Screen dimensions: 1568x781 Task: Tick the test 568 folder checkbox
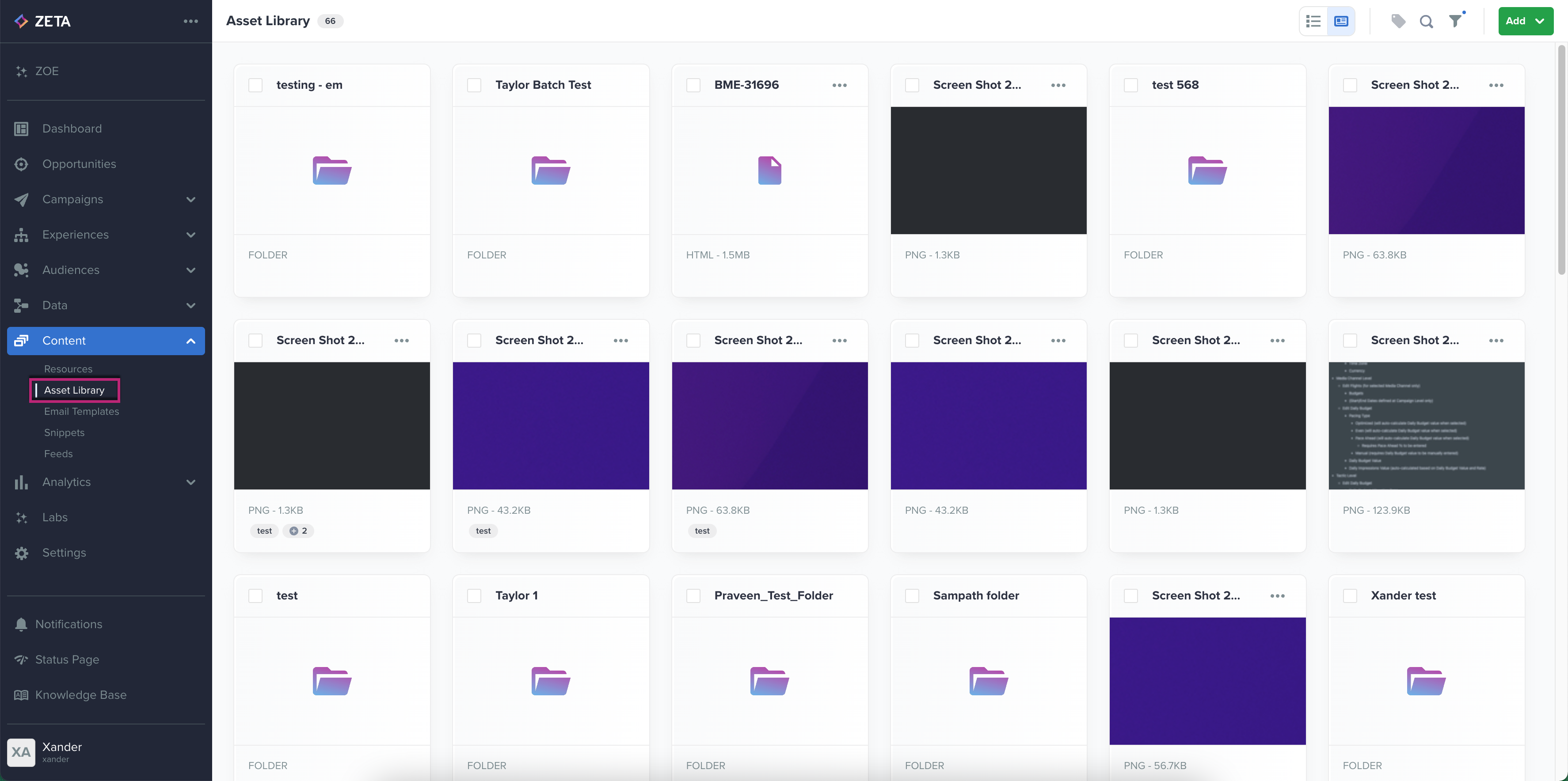click(1131, 85)
